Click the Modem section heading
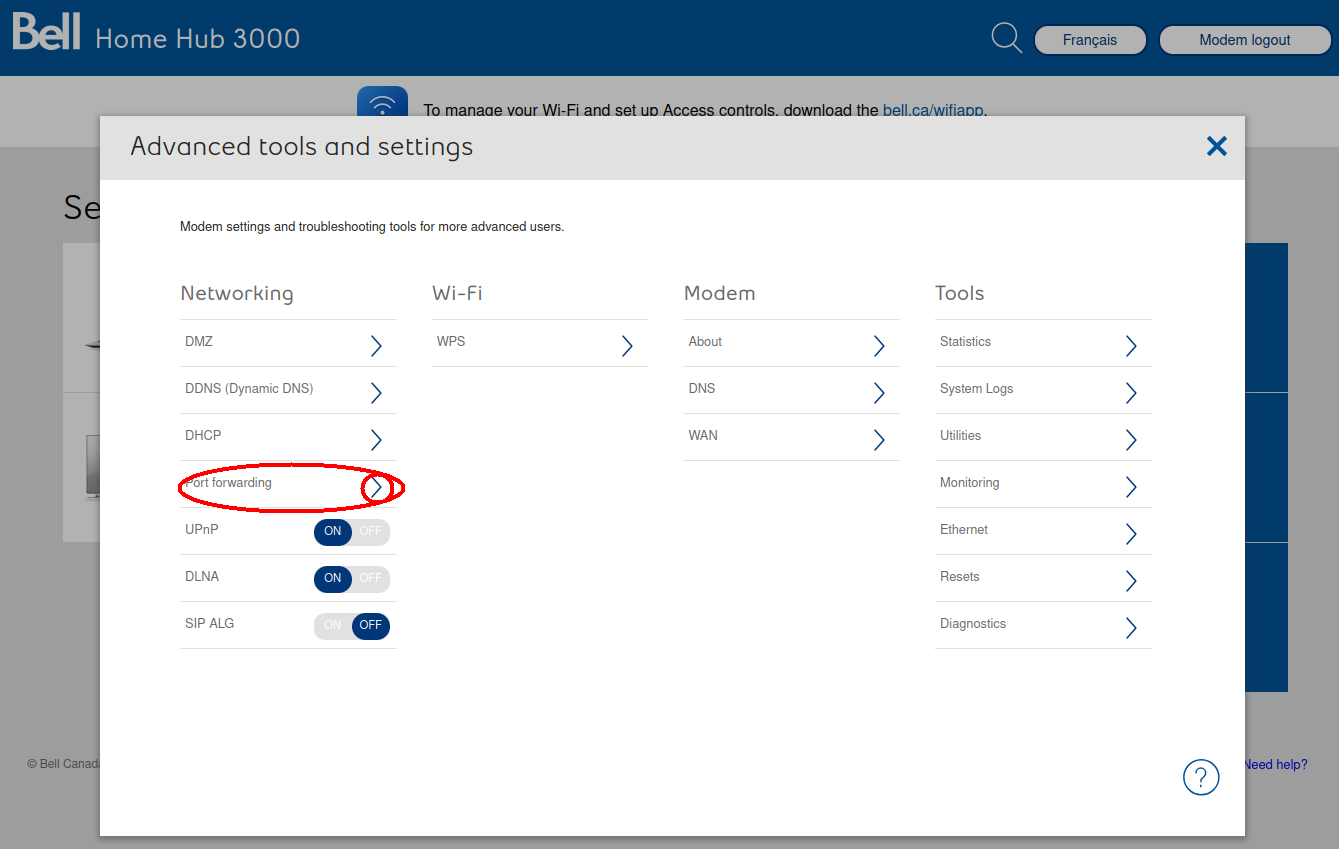 (x=719, y=293)
